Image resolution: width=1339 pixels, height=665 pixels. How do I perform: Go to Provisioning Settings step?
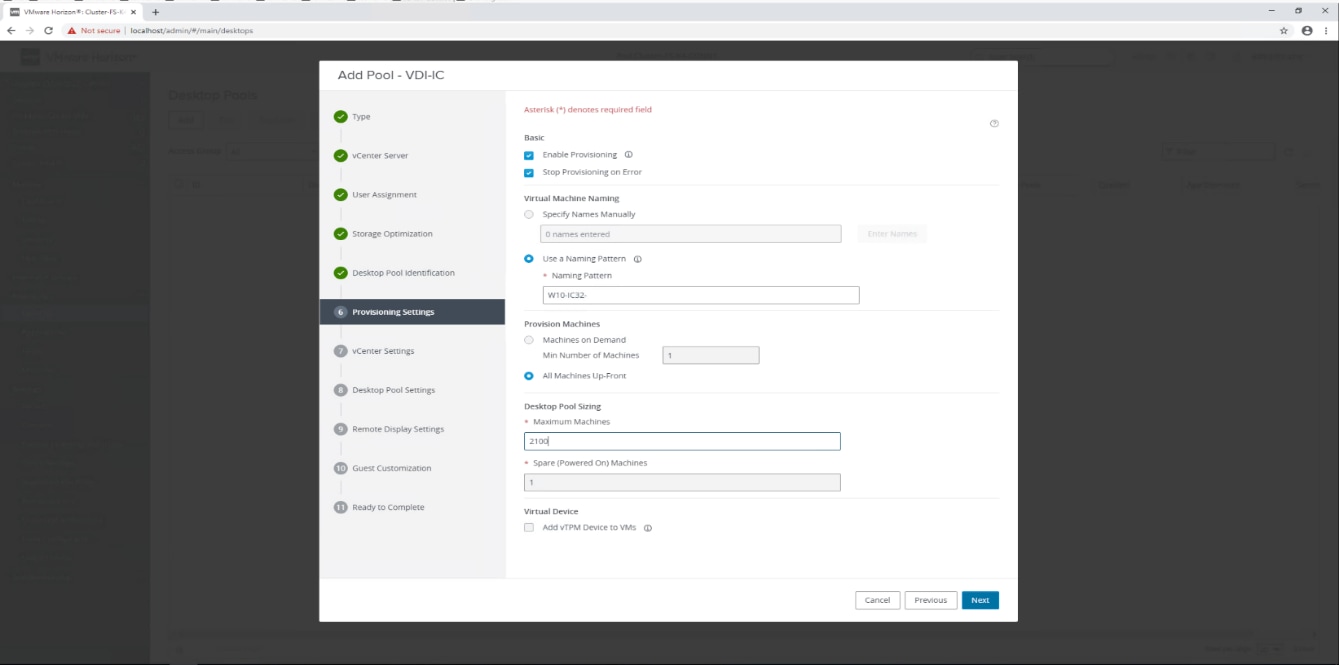coord(412,312)
